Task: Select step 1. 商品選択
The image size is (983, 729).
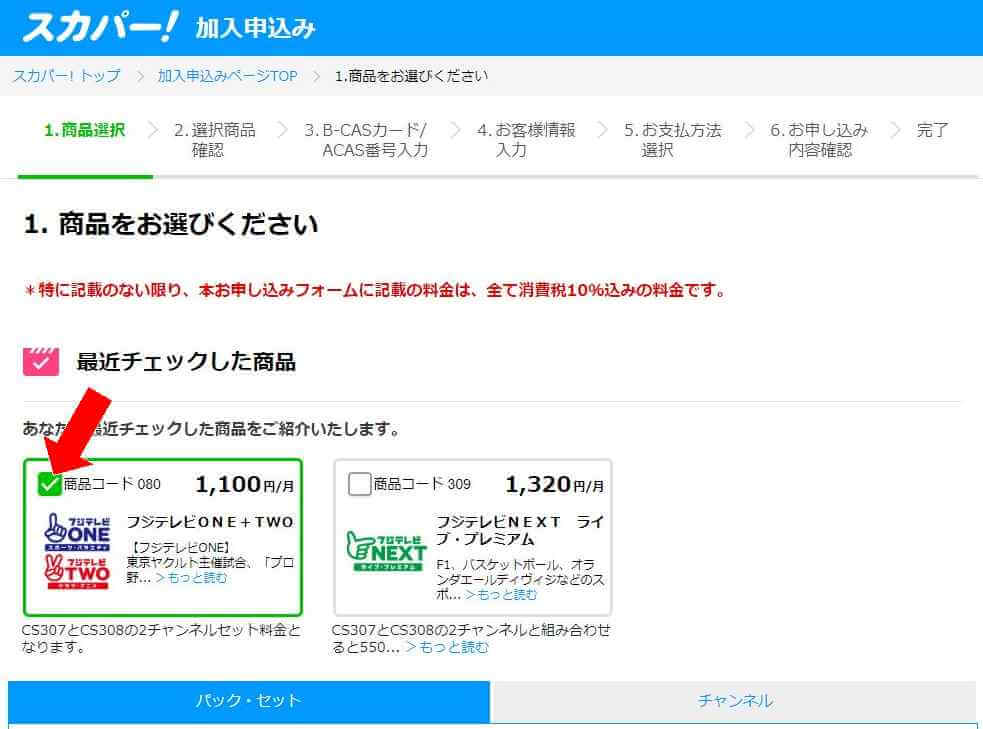Action: (x=85, y=130)
